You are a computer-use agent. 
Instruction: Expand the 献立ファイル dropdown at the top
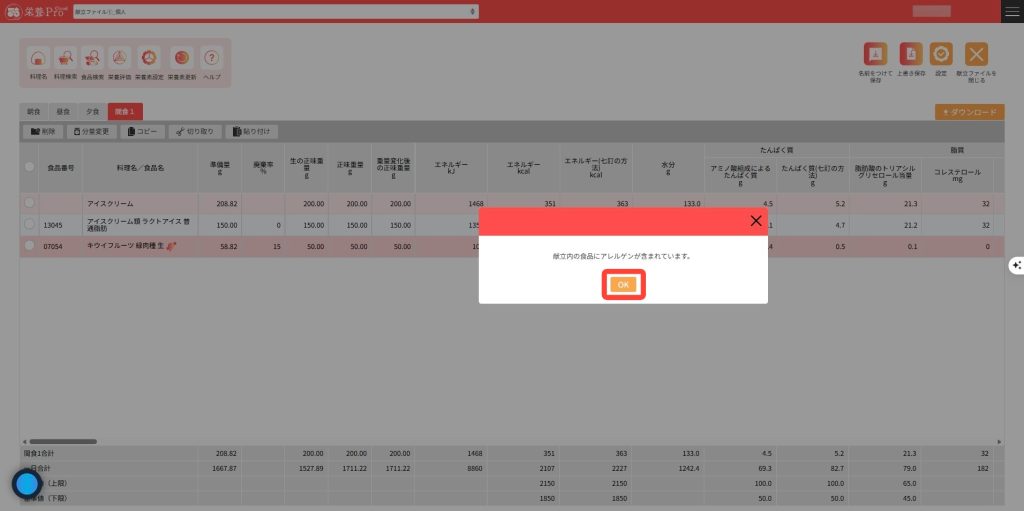(x=473, y=12)
